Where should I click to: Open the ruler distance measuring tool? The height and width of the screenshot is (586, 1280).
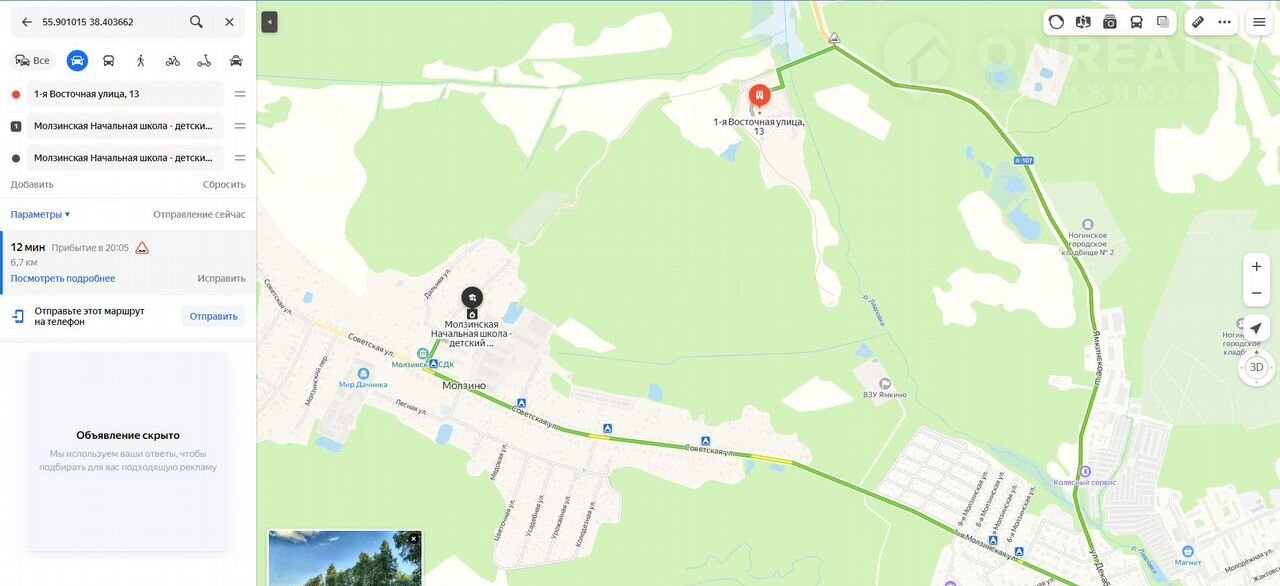[1198, 22]
